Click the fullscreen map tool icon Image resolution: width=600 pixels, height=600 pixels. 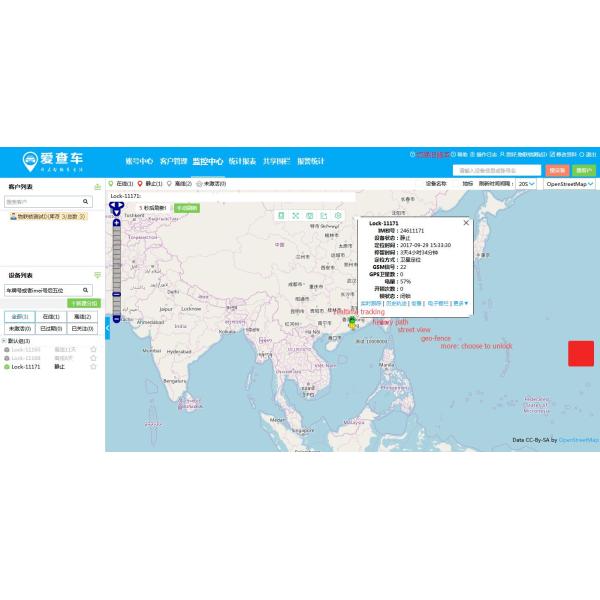pos(295,216)
